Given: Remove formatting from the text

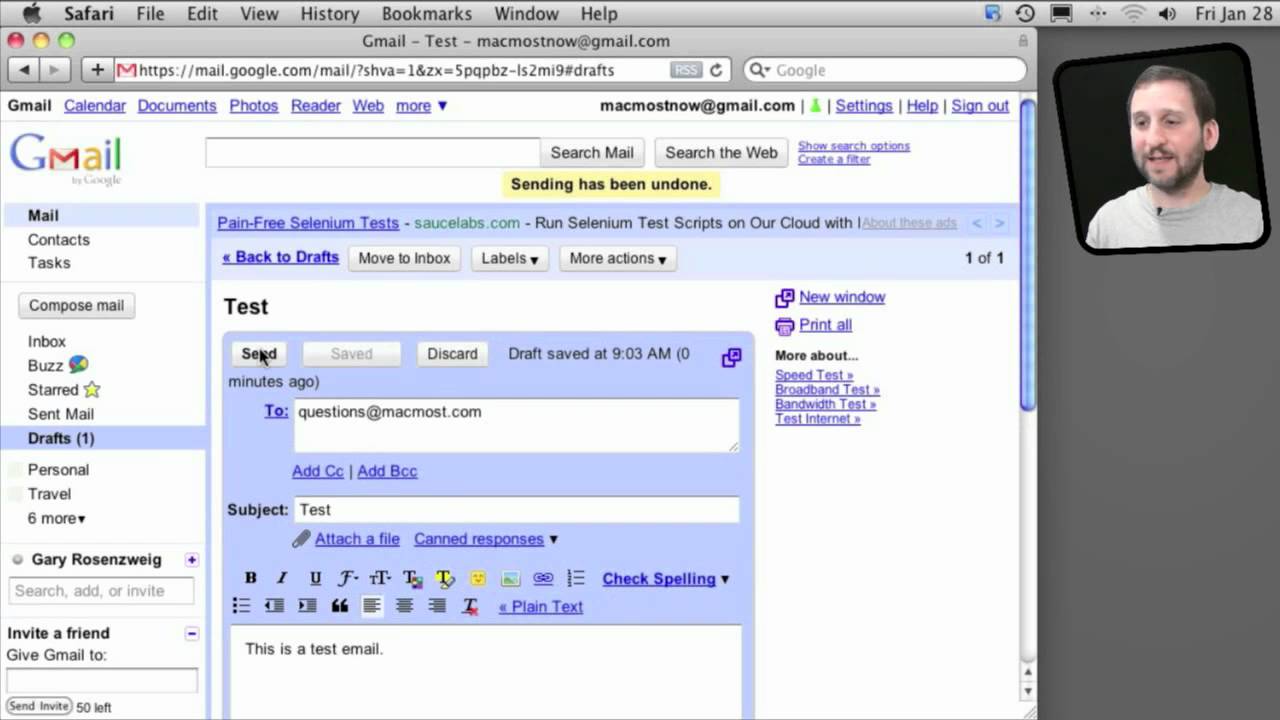Looking at the screenshot, I should tap(470, 605).
